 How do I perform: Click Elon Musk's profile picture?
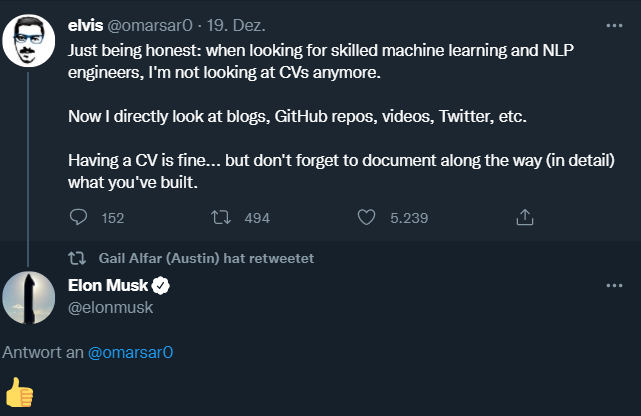pos(30,298)
